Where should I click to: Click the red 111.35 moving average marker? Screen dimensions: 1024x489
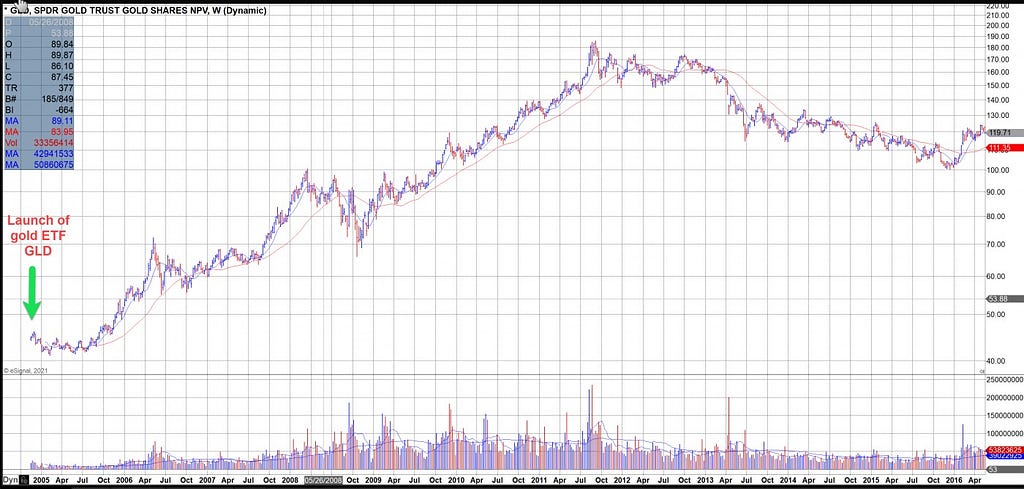click(x=1004, y=148)
